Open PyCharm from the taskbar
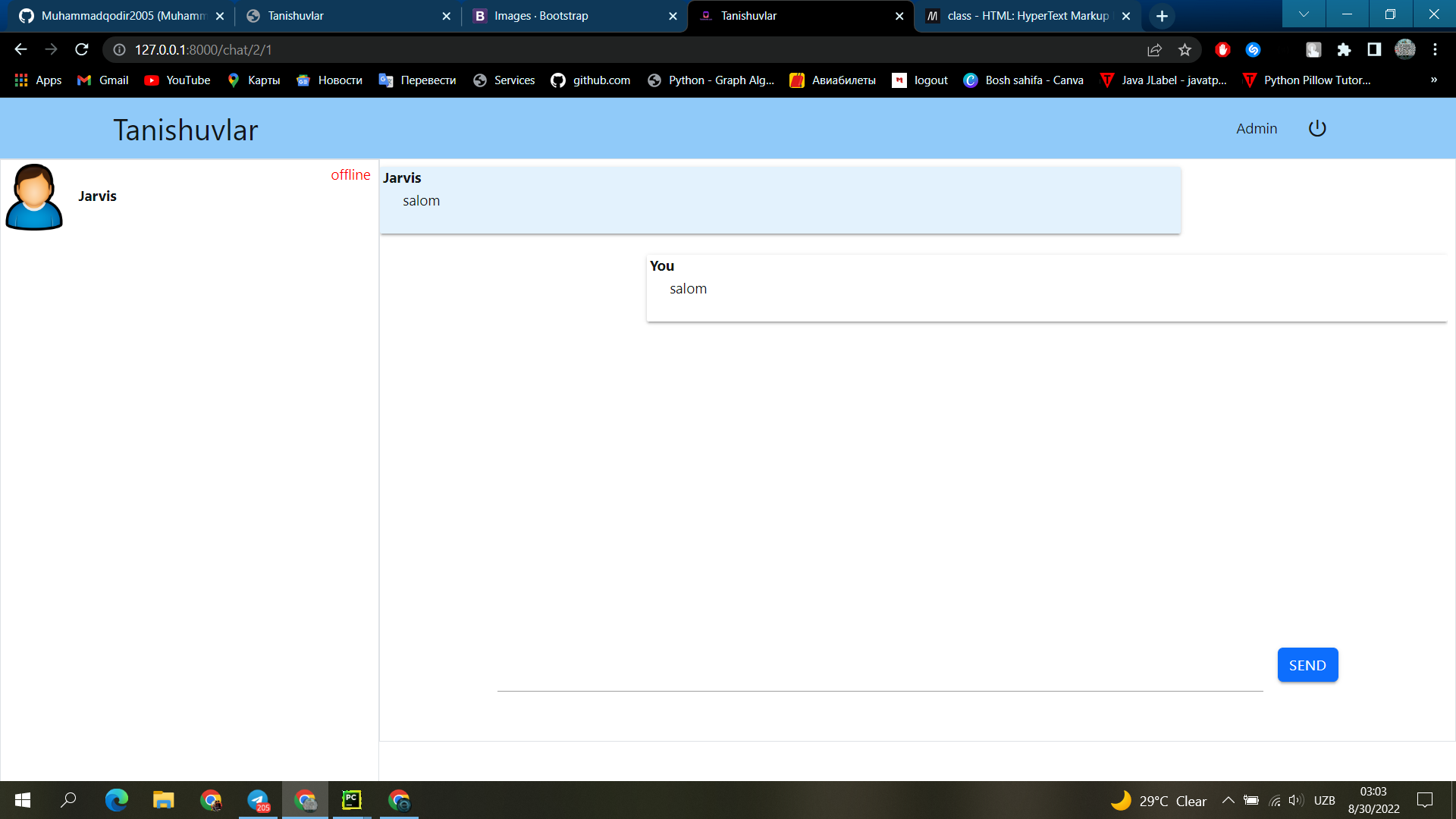The image size is (1456, 819). coord(352,800)
